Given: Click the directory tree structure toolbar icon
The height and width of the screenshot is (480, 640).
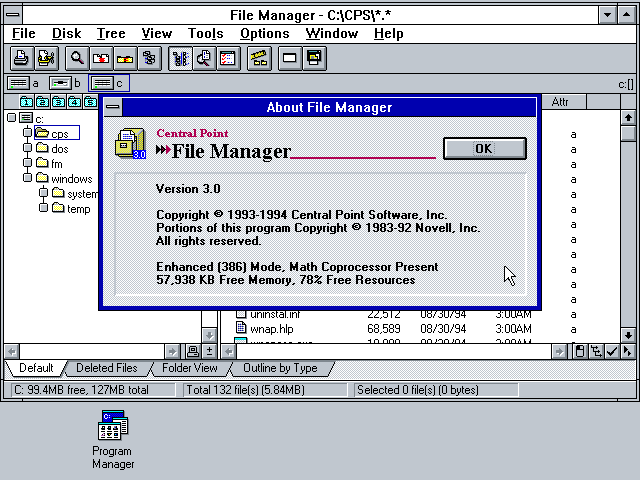Looking at the screenshot, I should (149, 58).
